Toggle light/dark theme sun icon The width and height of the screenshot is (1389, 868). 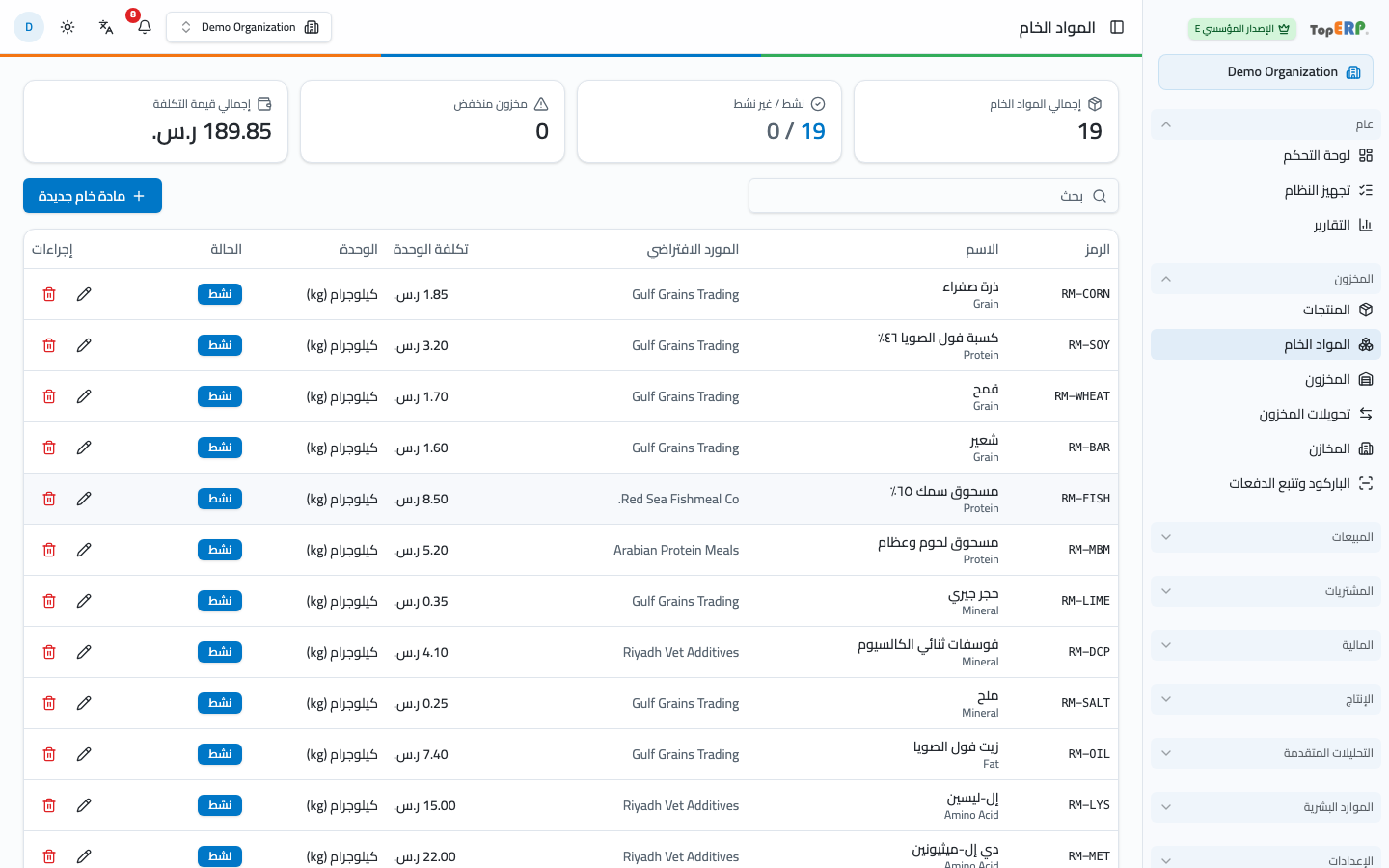point(68,27)
